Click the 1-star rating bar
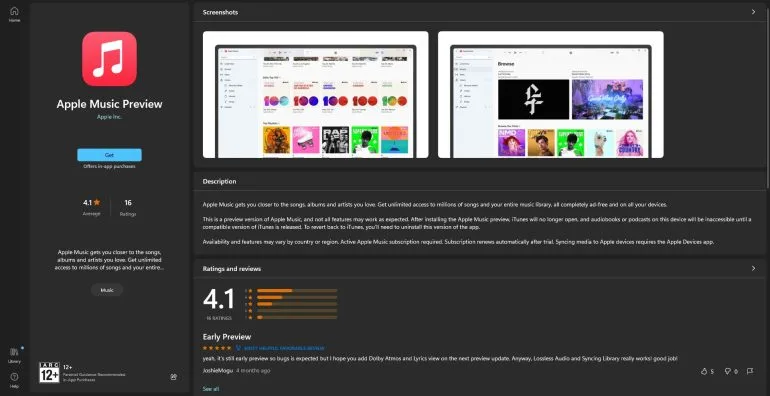This screenshot has width=770, height=396. coord(297,317)
